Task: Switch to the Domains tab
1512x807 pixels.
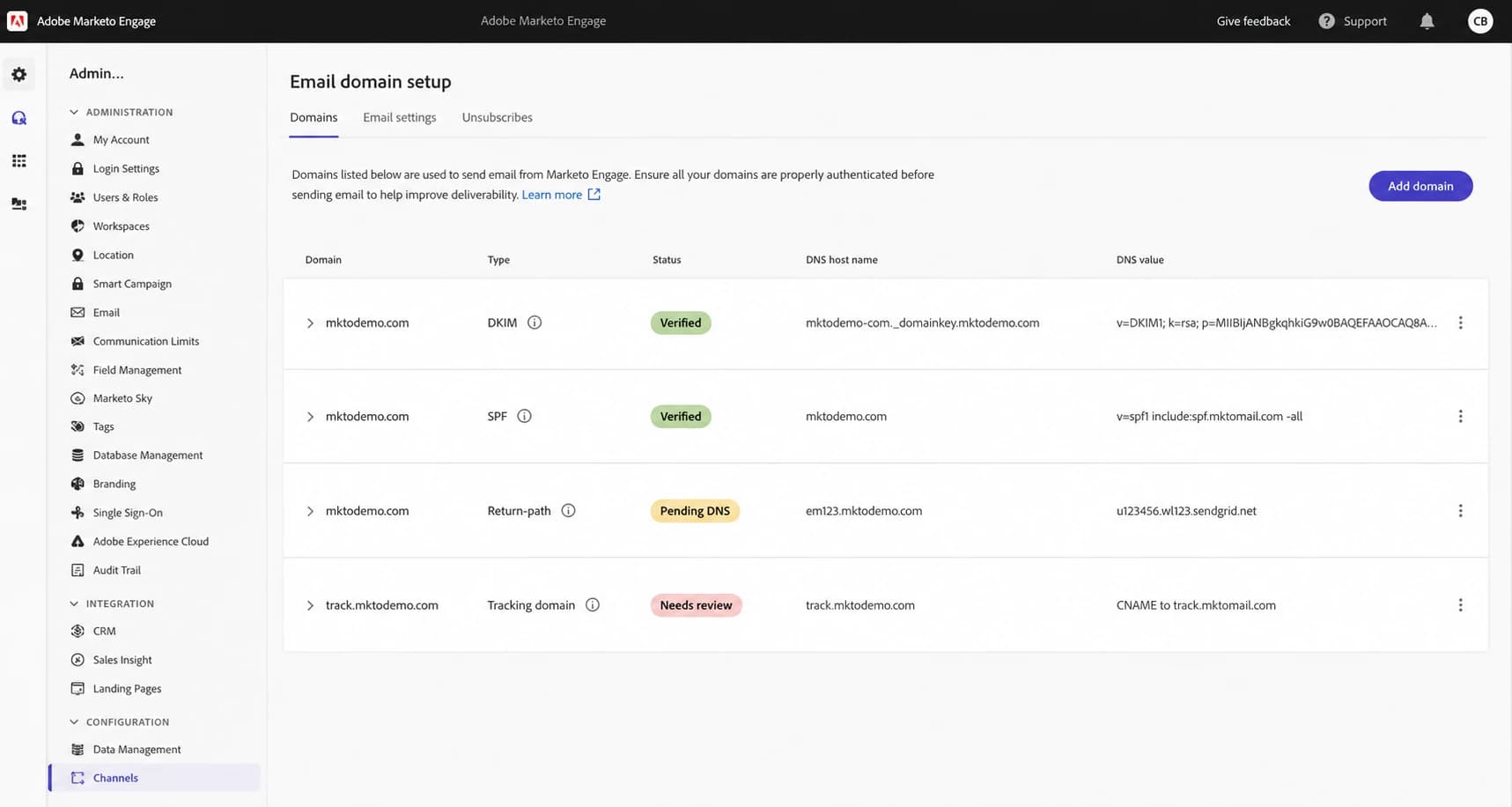Action: (313, 117)
